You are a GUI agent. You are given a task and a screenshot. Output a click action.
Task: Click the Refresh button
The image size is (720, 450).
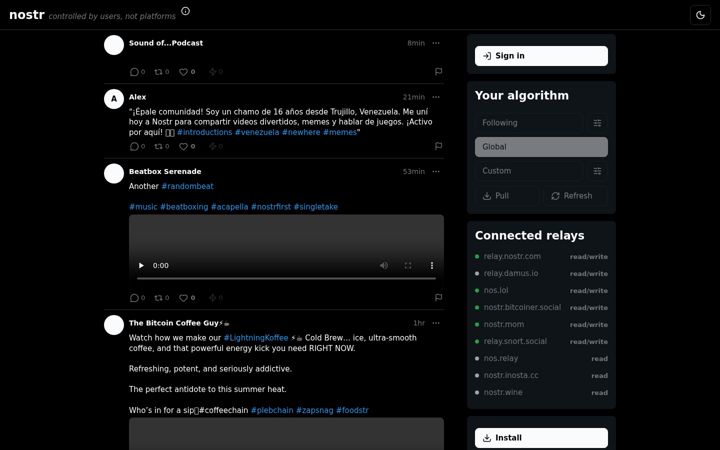coord(575,196)
